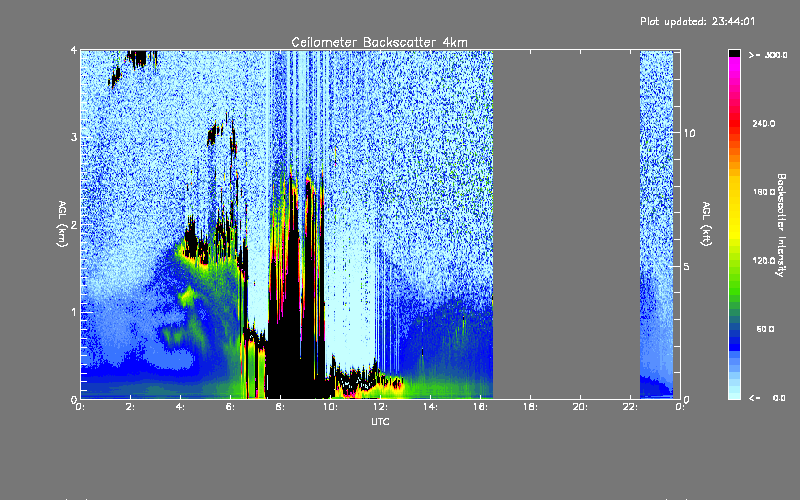Pick the black segment topping the colorbar
800x500 pixels.
(x=734, y=53)
